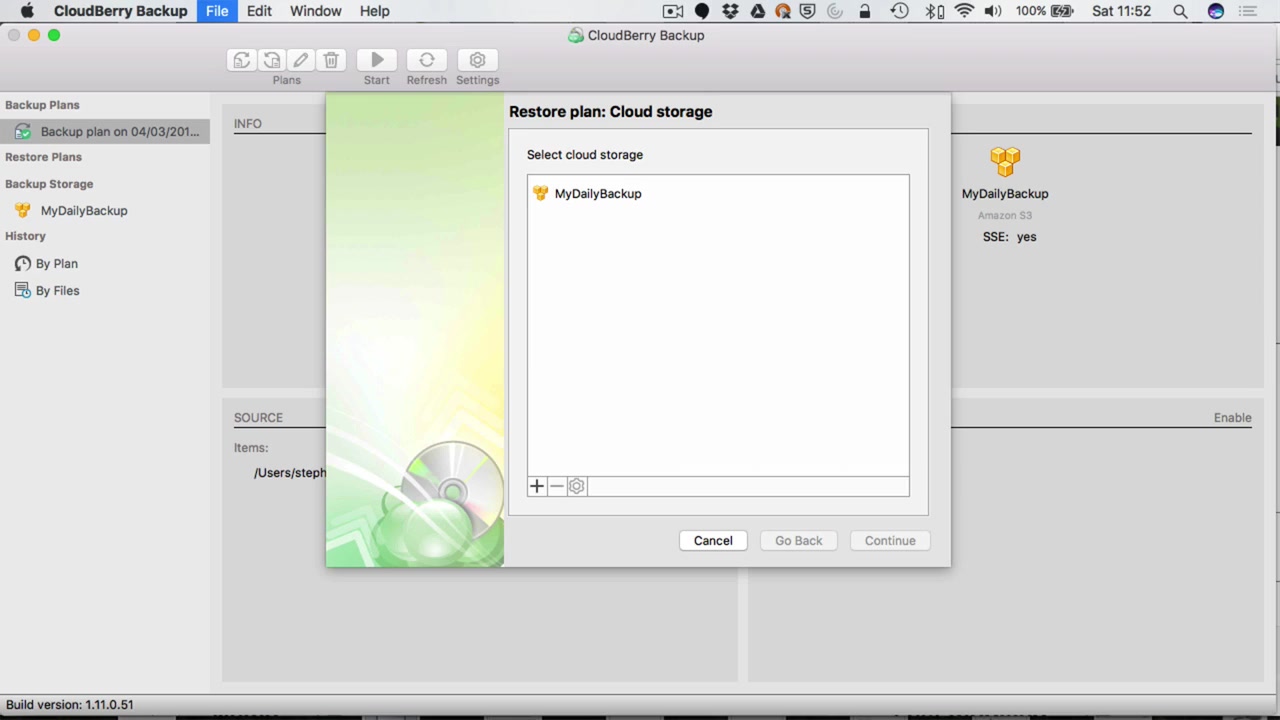
Task: Open Notification Center in the menu bar
Action: tap(1248, 11)
